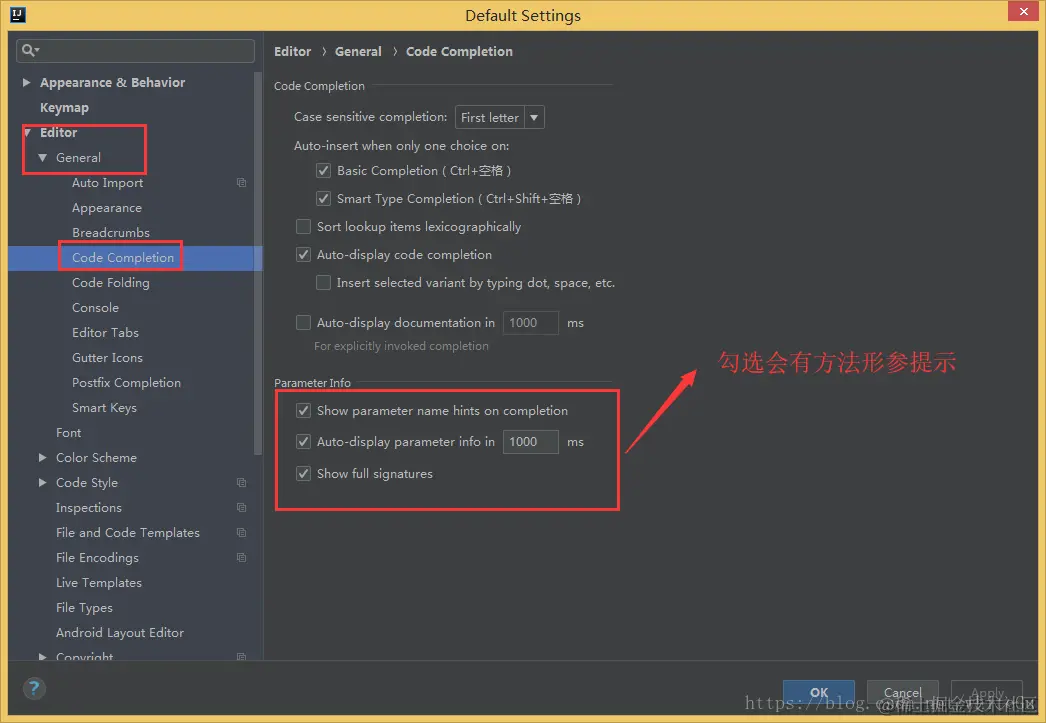
Task: Click the Auto-display documentation delay field
Action: (x=530, y=323)
